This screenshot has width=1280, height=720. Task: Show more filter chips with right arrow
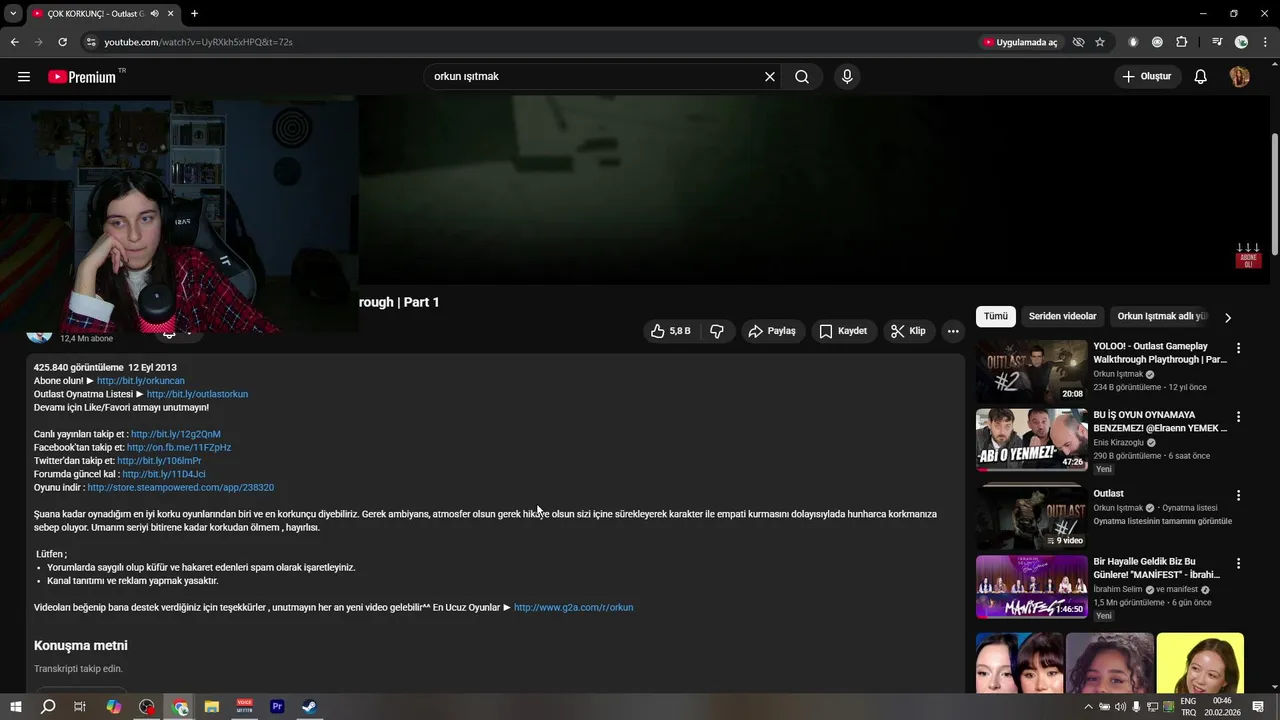click(x=1228, y=317)
